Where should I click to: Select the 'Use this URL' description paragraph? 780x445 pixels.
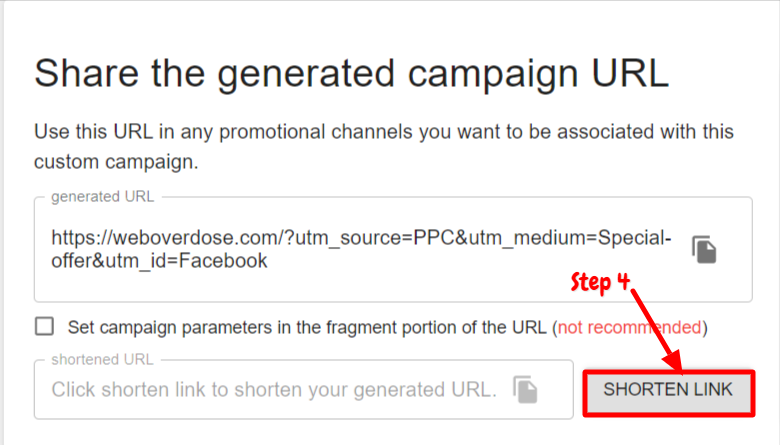(384, 147)
